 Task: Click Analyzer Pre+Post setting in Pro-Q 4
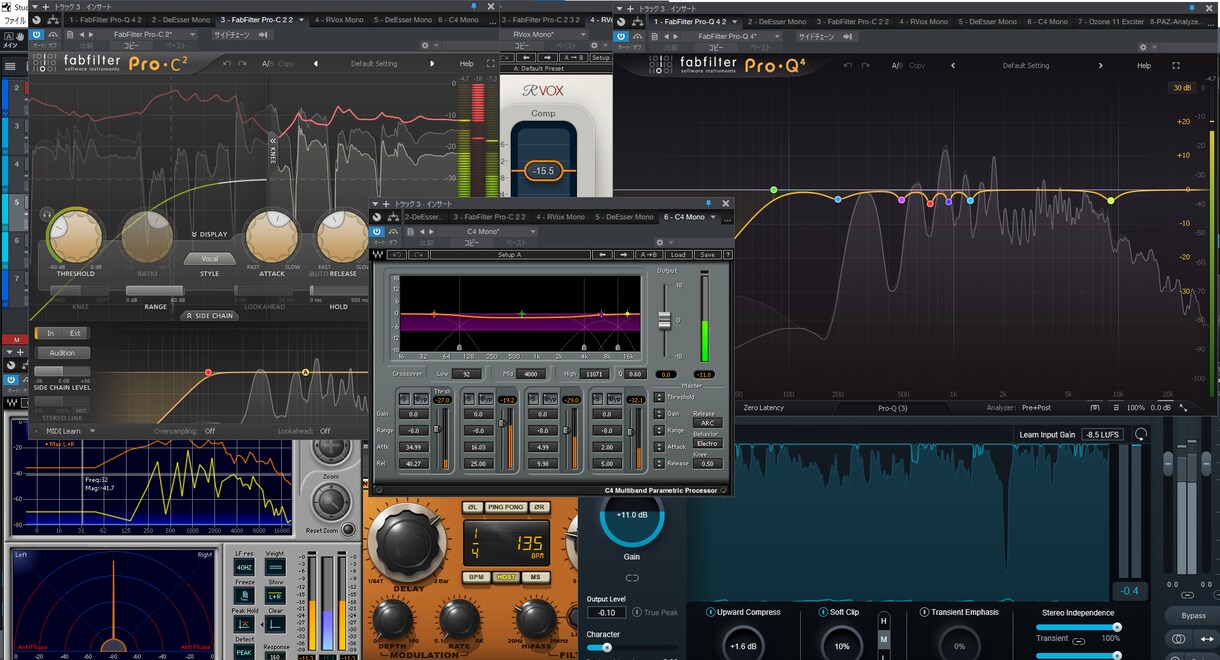(x=1035, y=408)
